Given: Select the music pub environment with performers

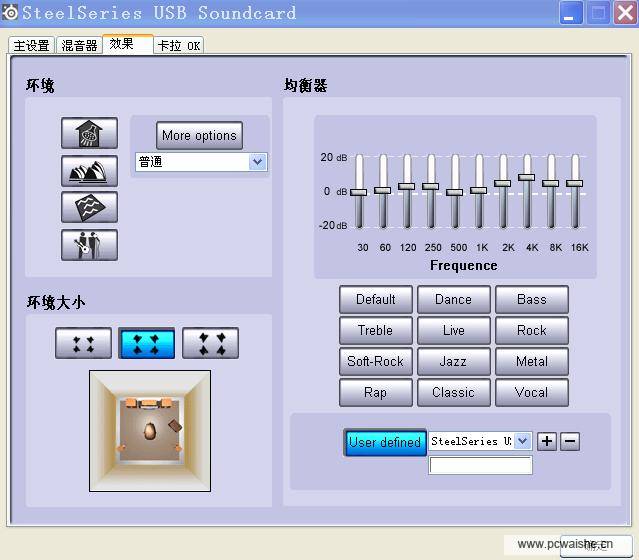Looking at the screenshot, I should (89, 245).
